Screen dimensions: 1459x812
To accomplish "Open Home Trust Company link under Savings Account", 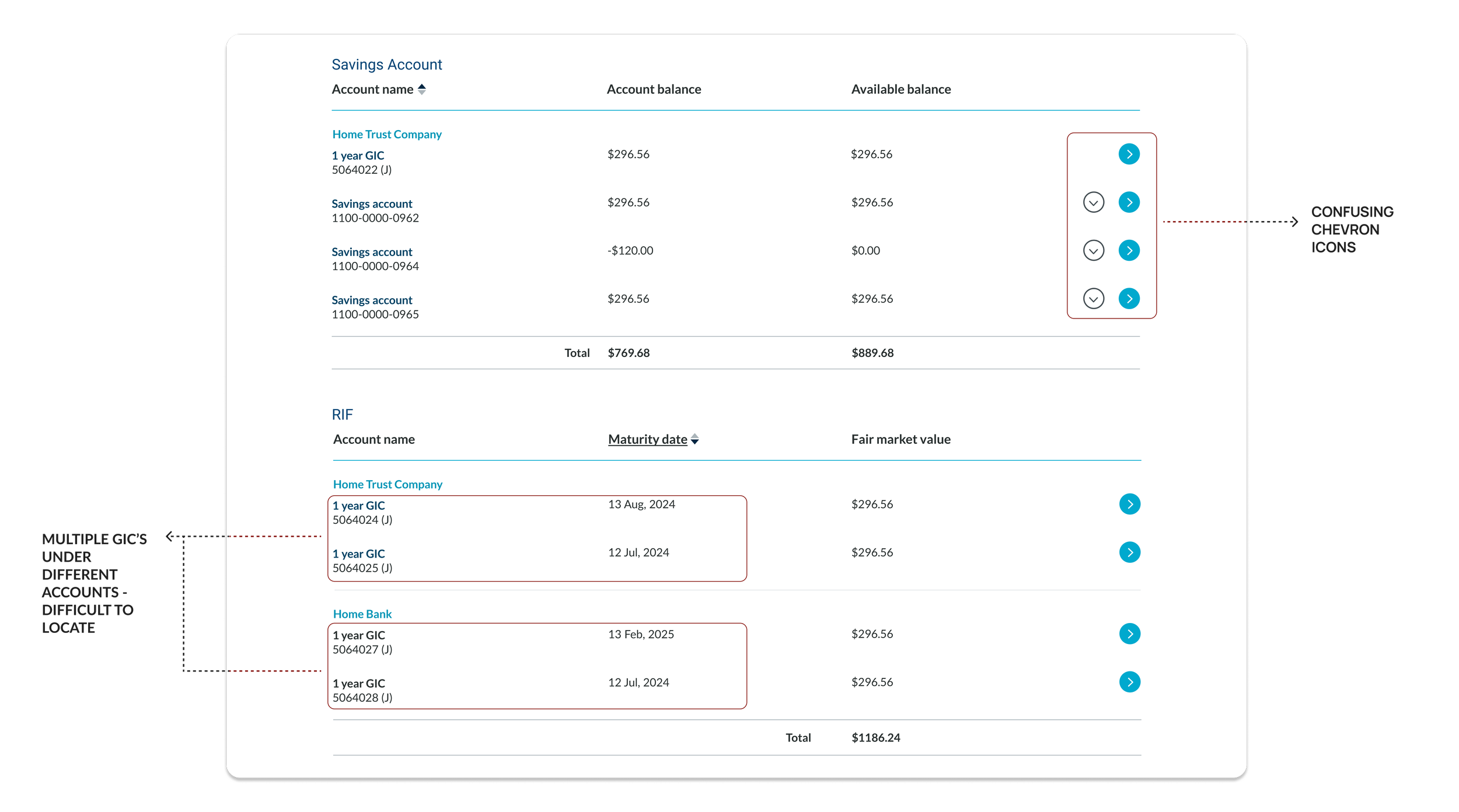I will [386, 134].
